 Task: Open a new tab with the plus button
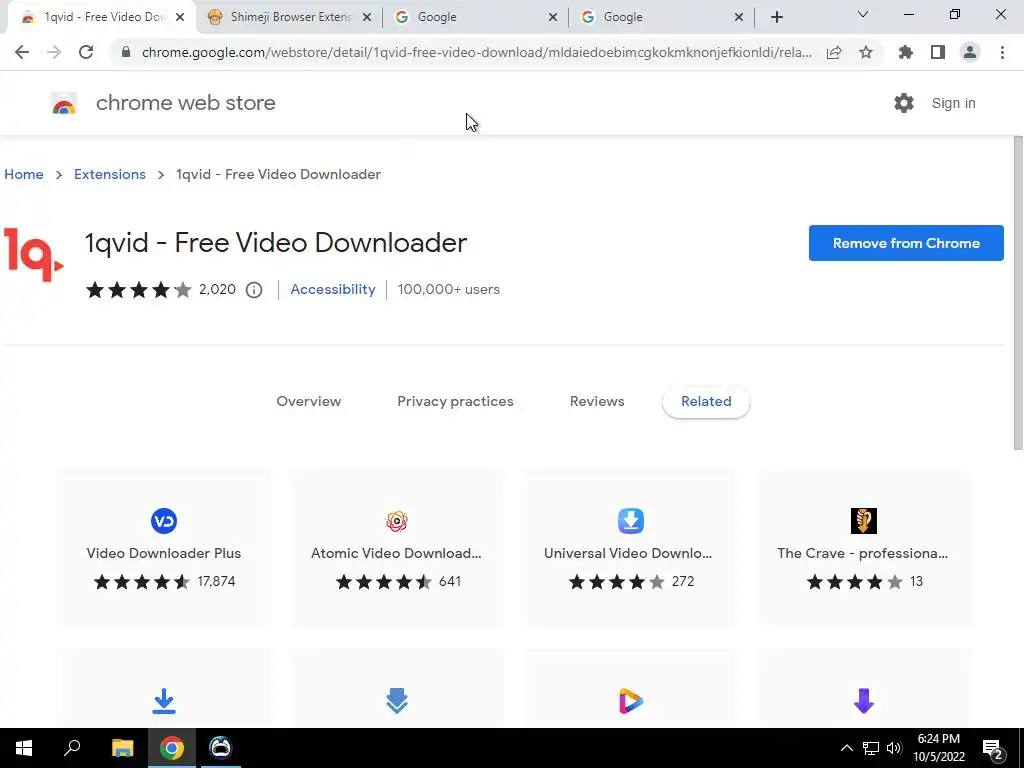click(776, 17)
